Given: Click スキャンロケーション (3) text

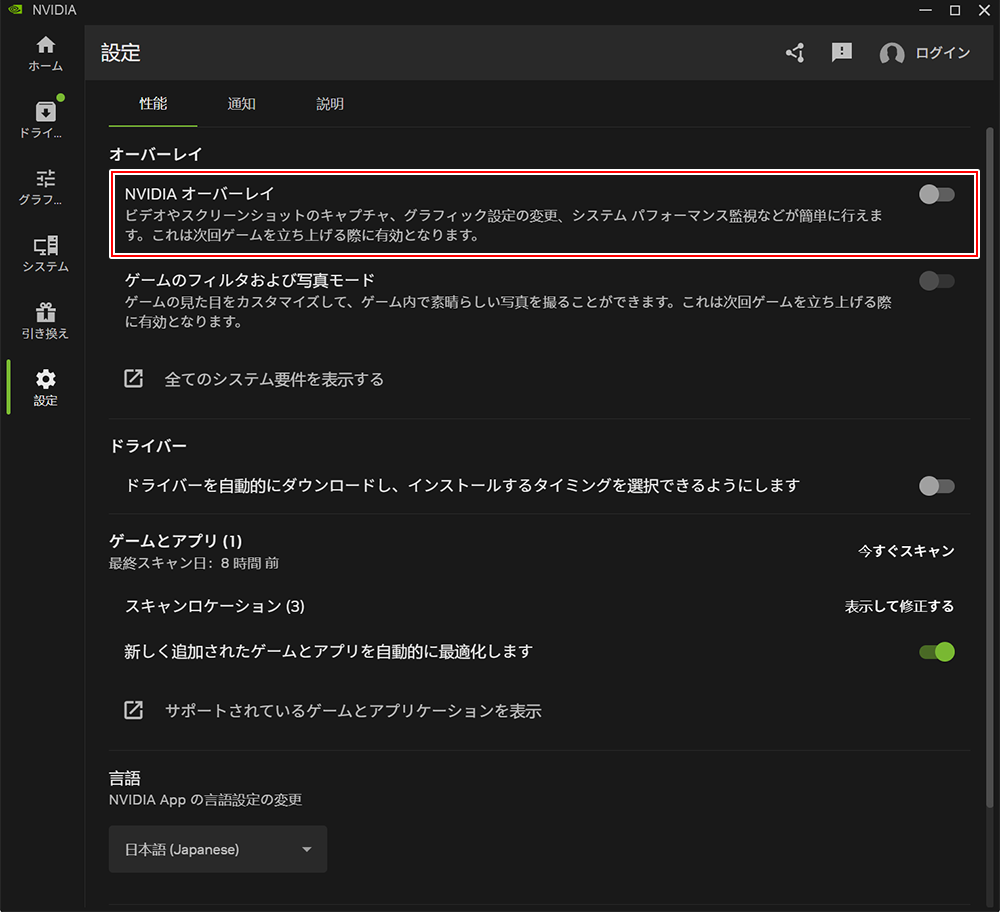Looking at the screenshot, I should click(215, 606).
